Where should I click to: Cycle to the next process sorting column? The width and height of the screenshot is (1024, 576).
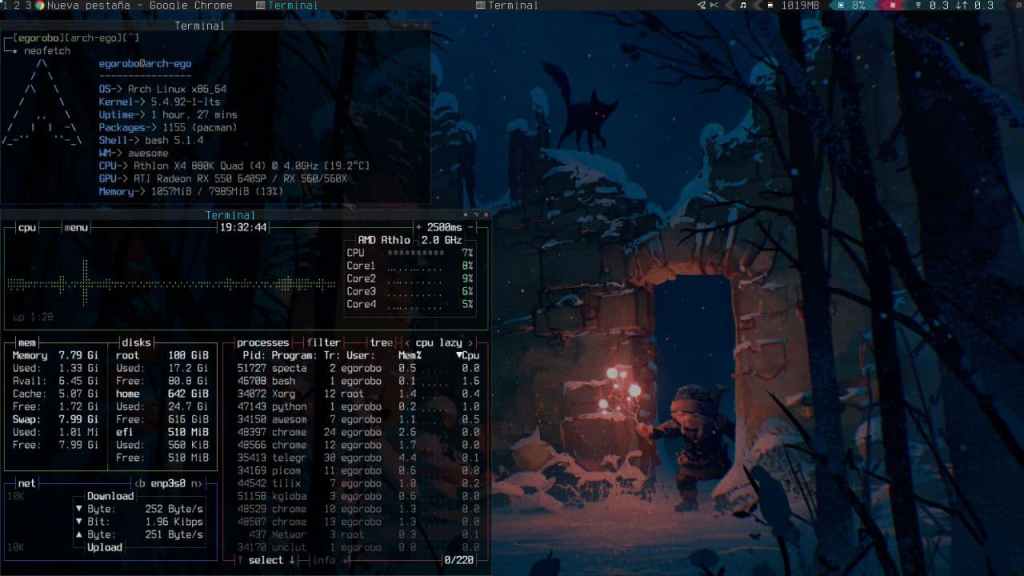470,342
